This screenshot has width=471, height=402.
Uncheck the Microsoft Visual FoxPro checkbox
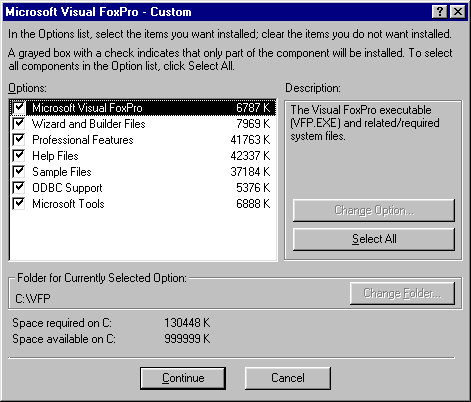pyautogui.click(x=19, y=107)
